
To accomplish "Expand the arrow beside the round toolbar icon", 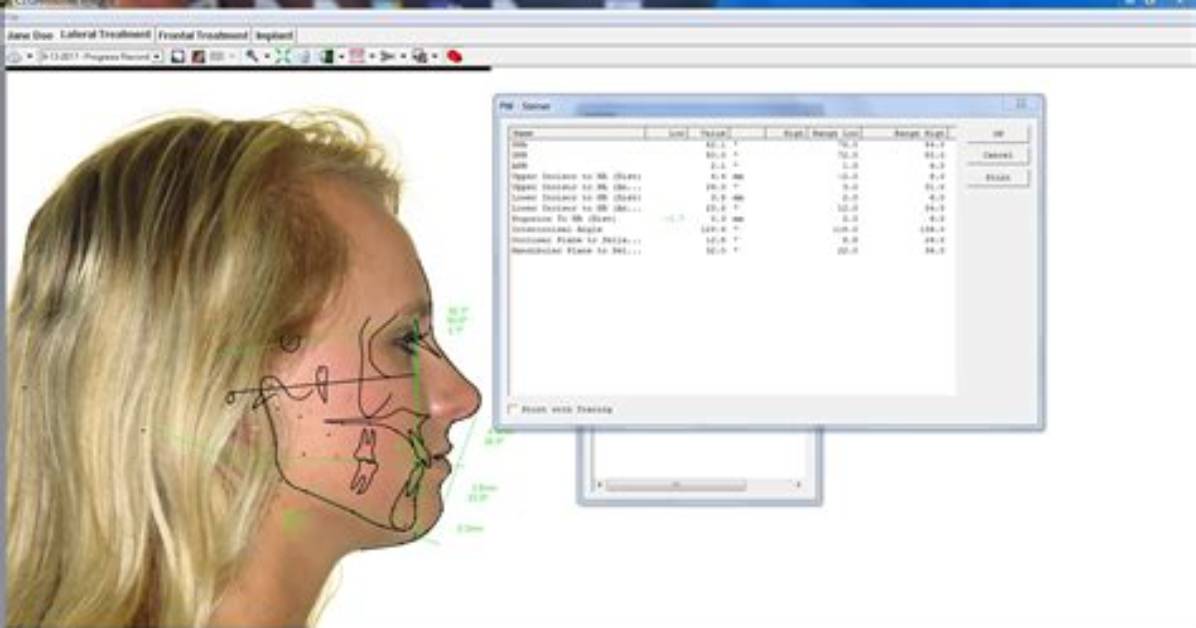I will [x=30, y=56].
